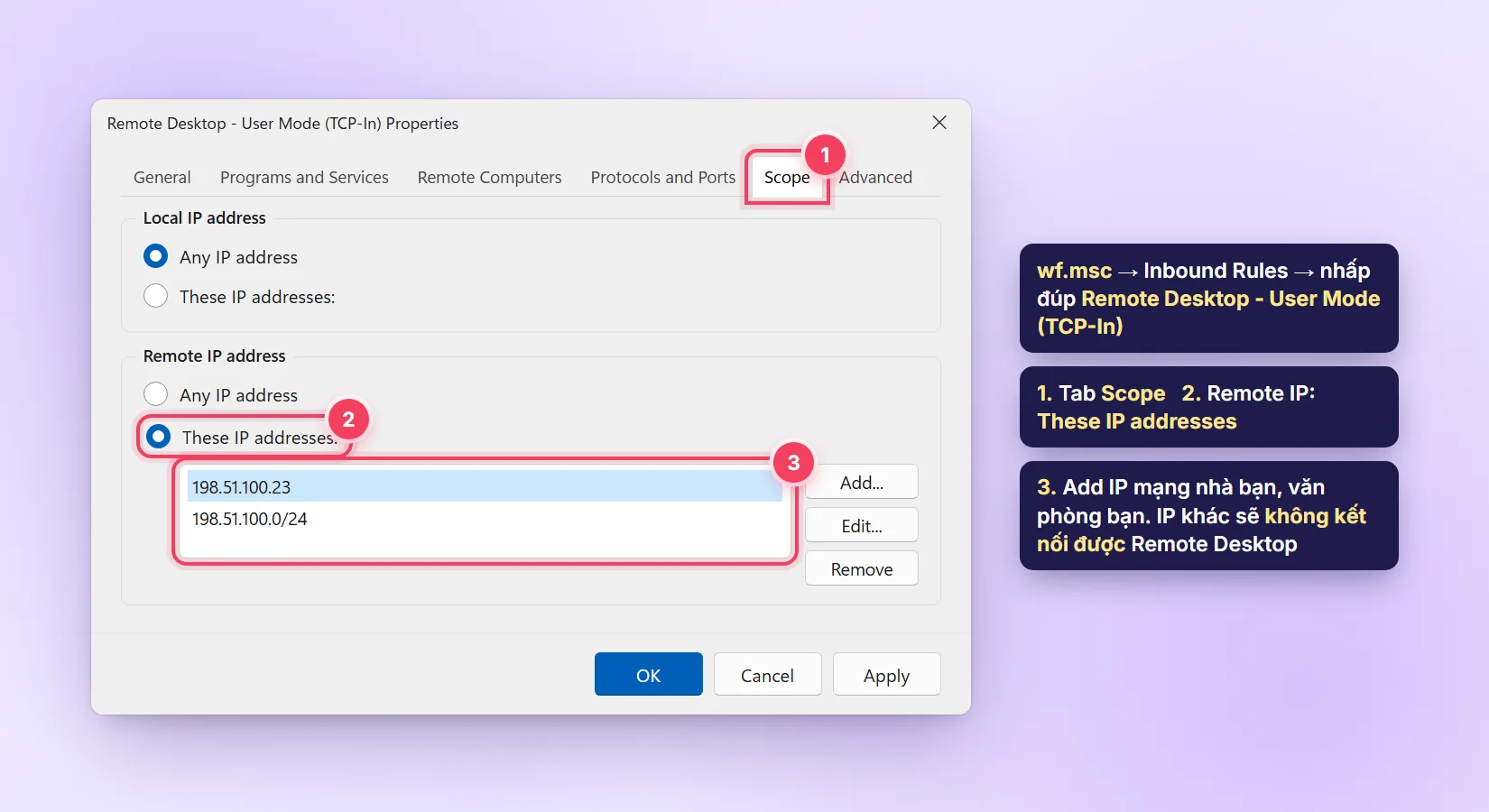Open the Remote Computers tab

(x=489, y=178)
